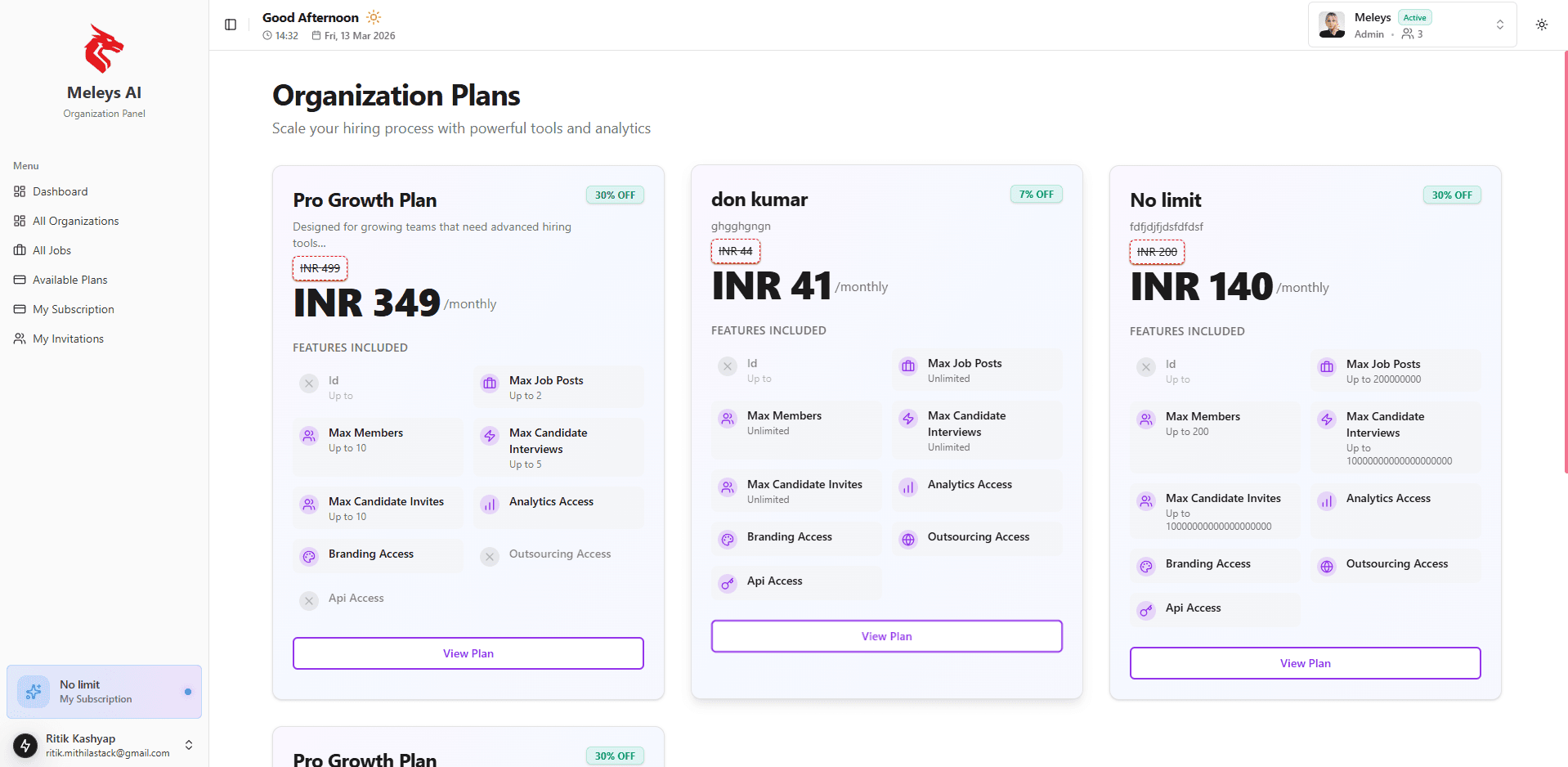The height and width of the screenshot is (767, 1568).
Task: Click the Analytics Access chart icon in Pro Growth Plan
Action: (x=489, y=505)
